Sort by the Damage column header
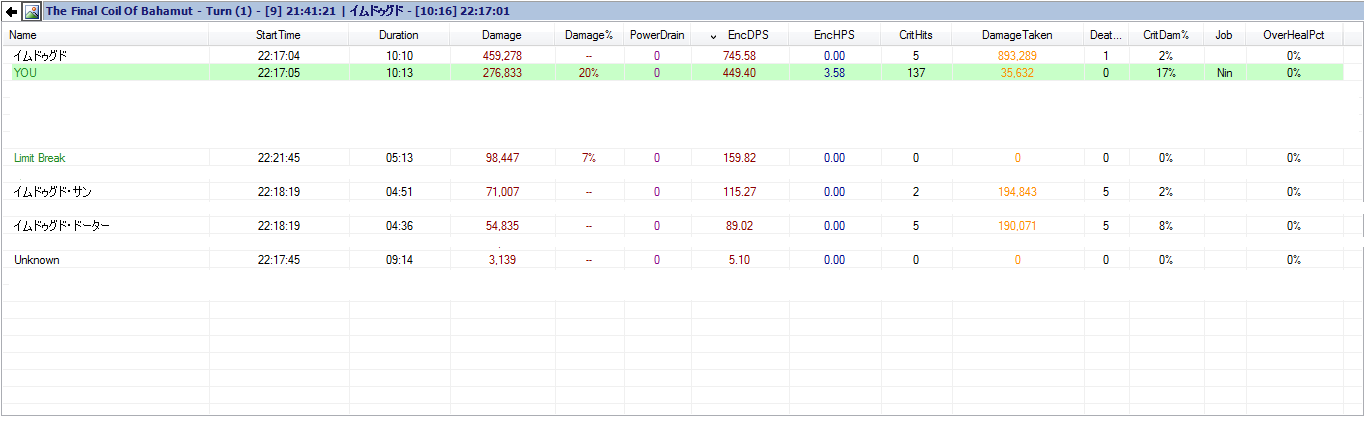 click(x=501, y=35)
